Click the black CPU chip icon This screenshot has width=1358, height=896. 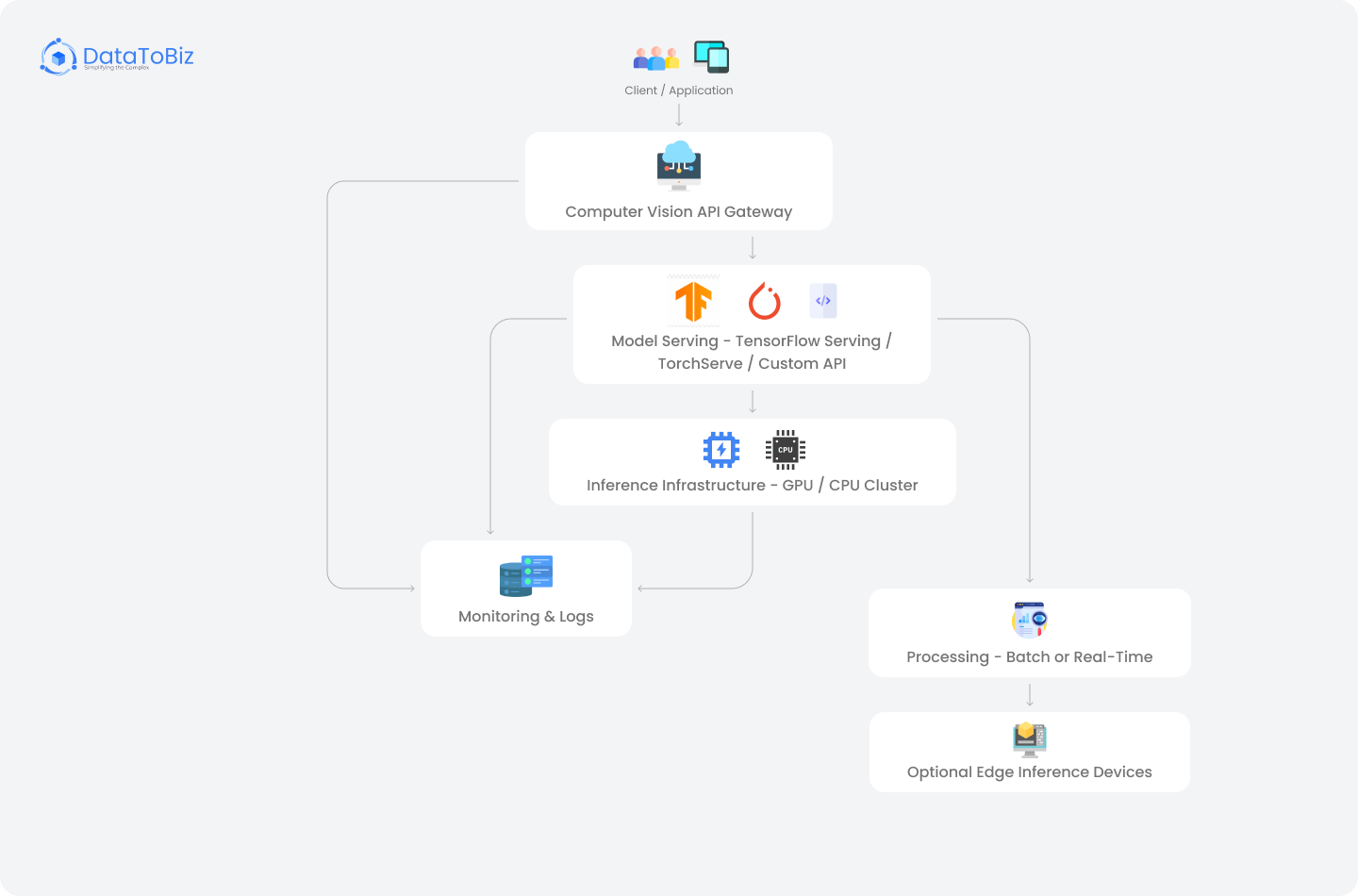pyautogui.click(x=786, y=450)
